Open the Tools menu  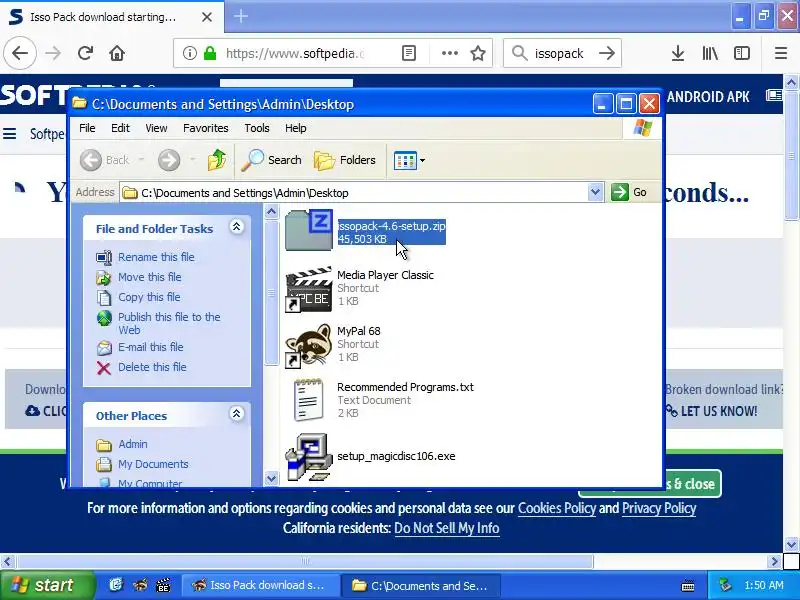257,128
